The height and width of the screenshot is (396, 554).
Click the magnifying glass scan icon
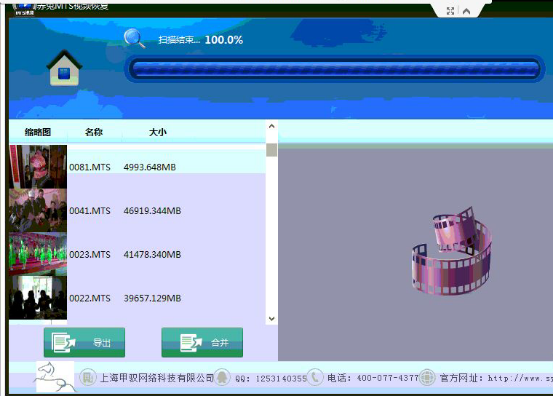(134, 38)
